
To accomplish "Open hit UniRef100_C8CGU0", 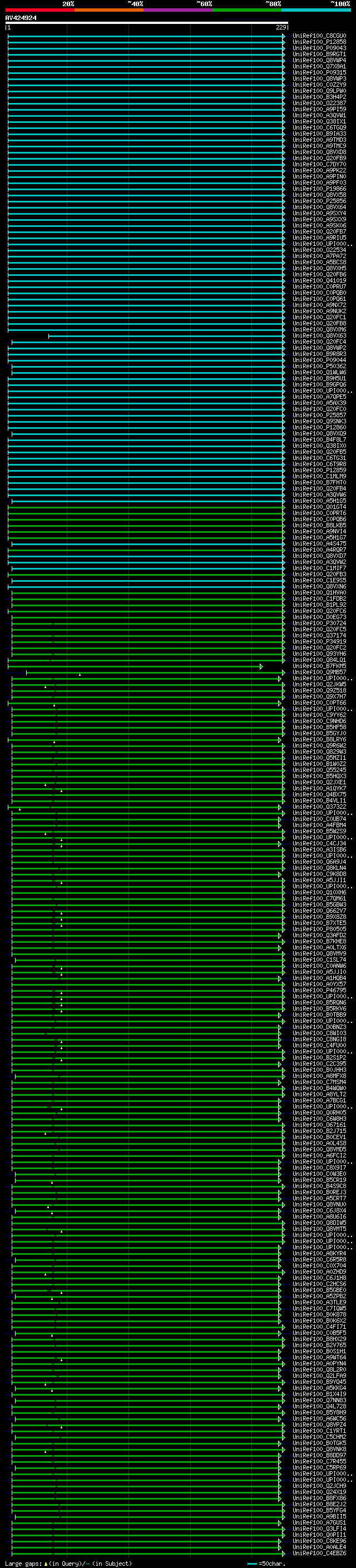I will click(x=319, y=36).
